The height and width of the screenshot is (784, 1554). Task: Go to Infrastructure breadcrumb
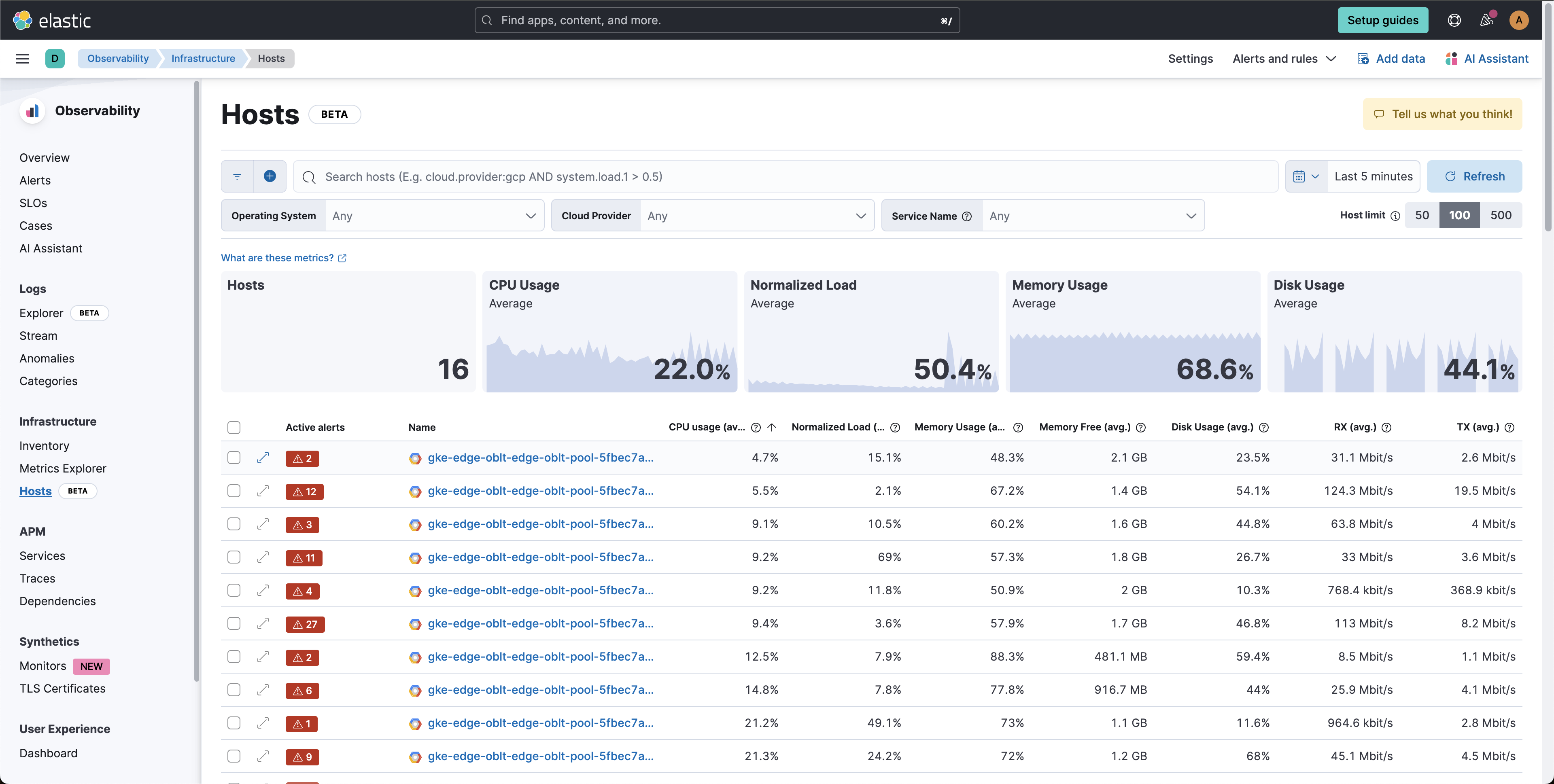(203, 59)
